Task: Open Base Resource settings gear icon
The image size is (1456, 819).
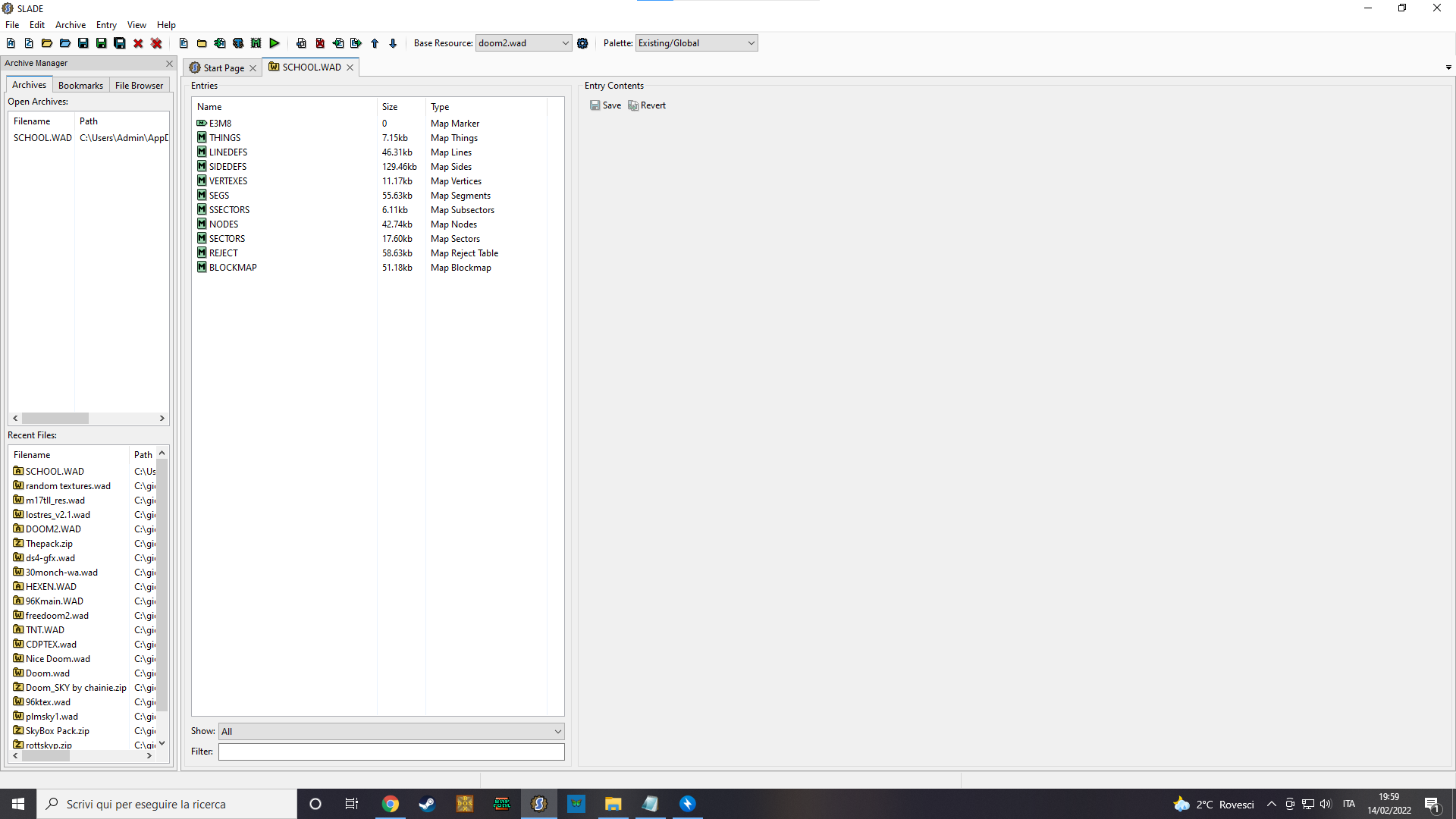Action: 582,43
